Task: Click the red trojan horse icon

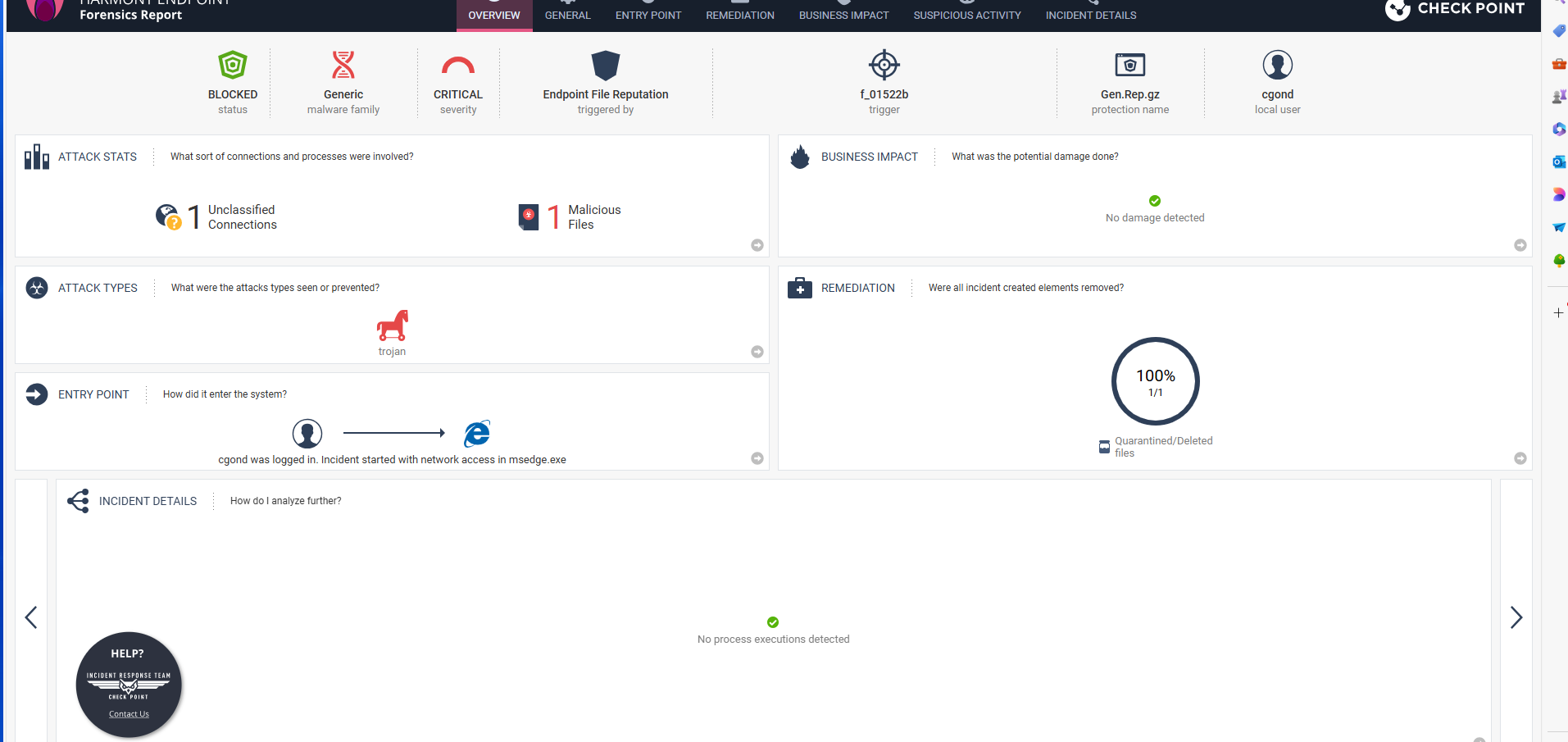Action: pos(393,325)
